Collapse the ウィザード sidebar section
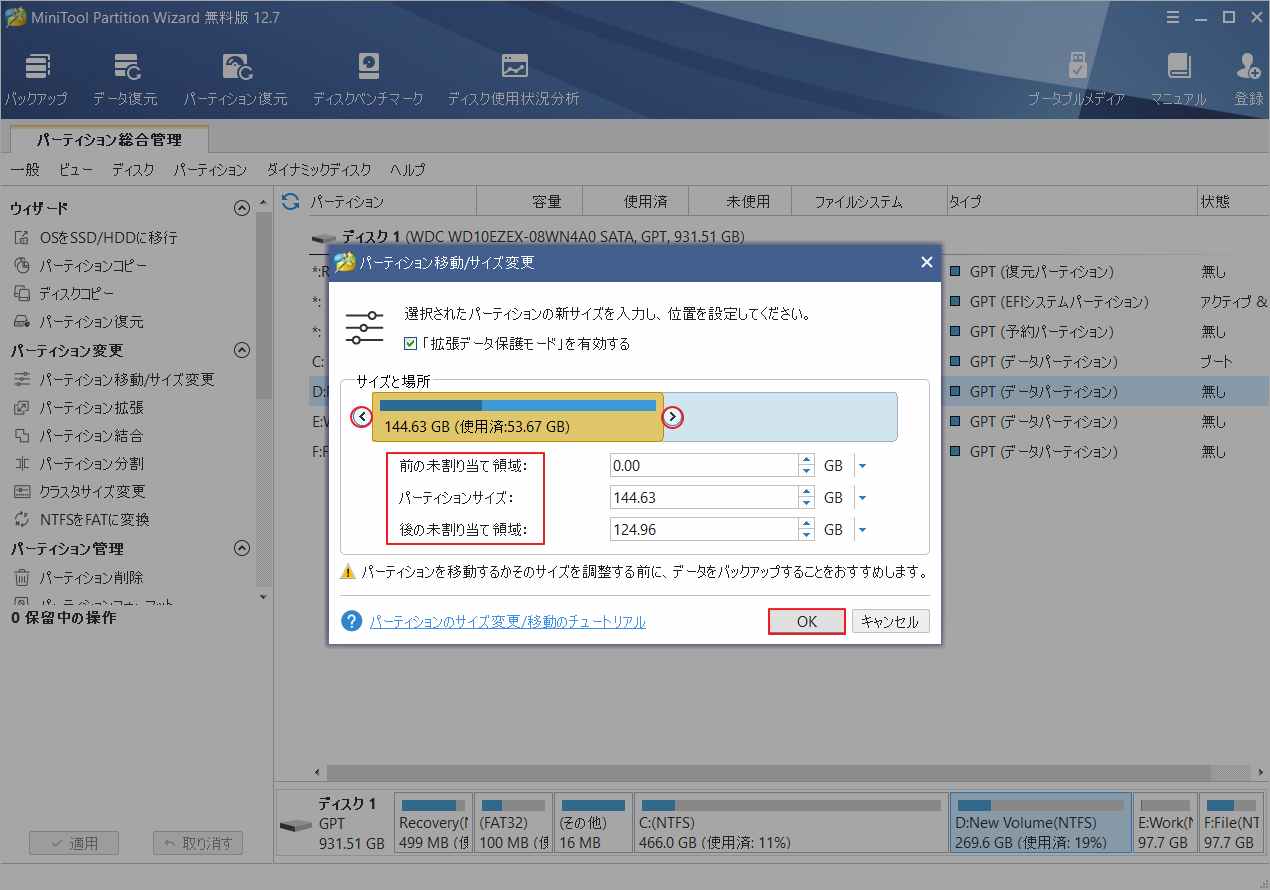This screenshot has height=890, width=1270. (x=241, y=207)
